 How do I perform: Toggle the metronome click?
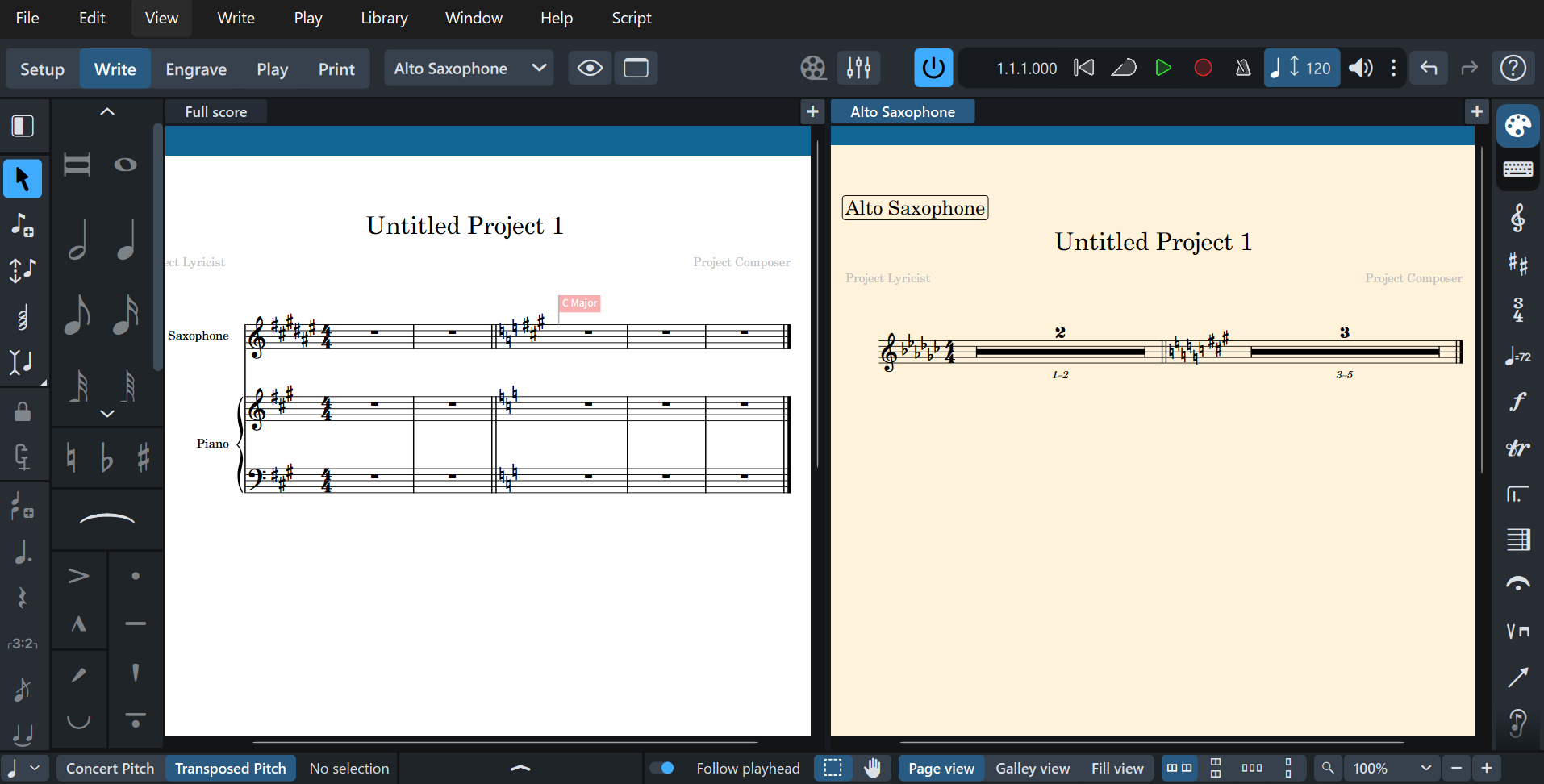pos(1243,68)
